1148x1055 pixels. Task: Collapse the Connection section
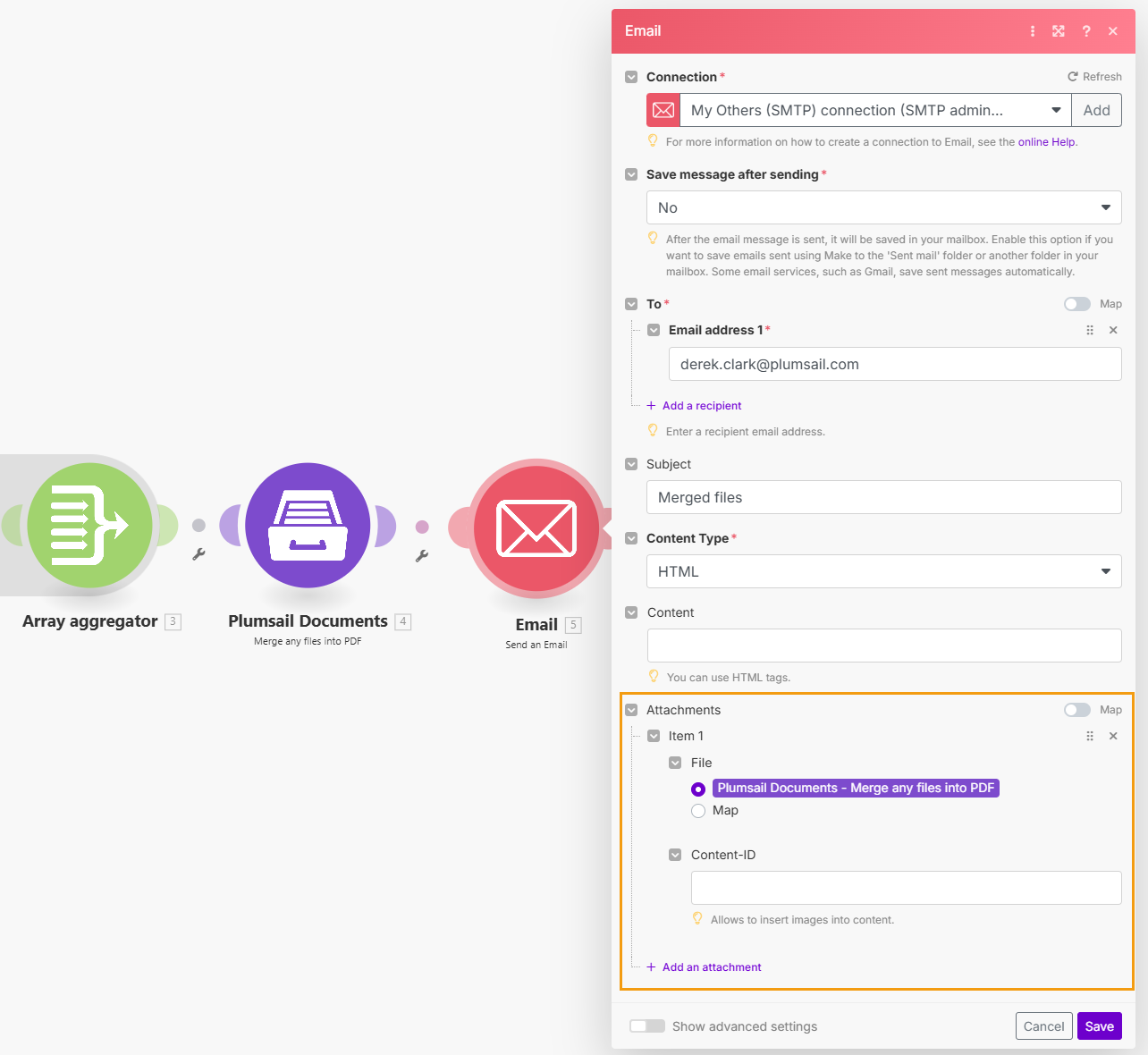coord(631,77)
